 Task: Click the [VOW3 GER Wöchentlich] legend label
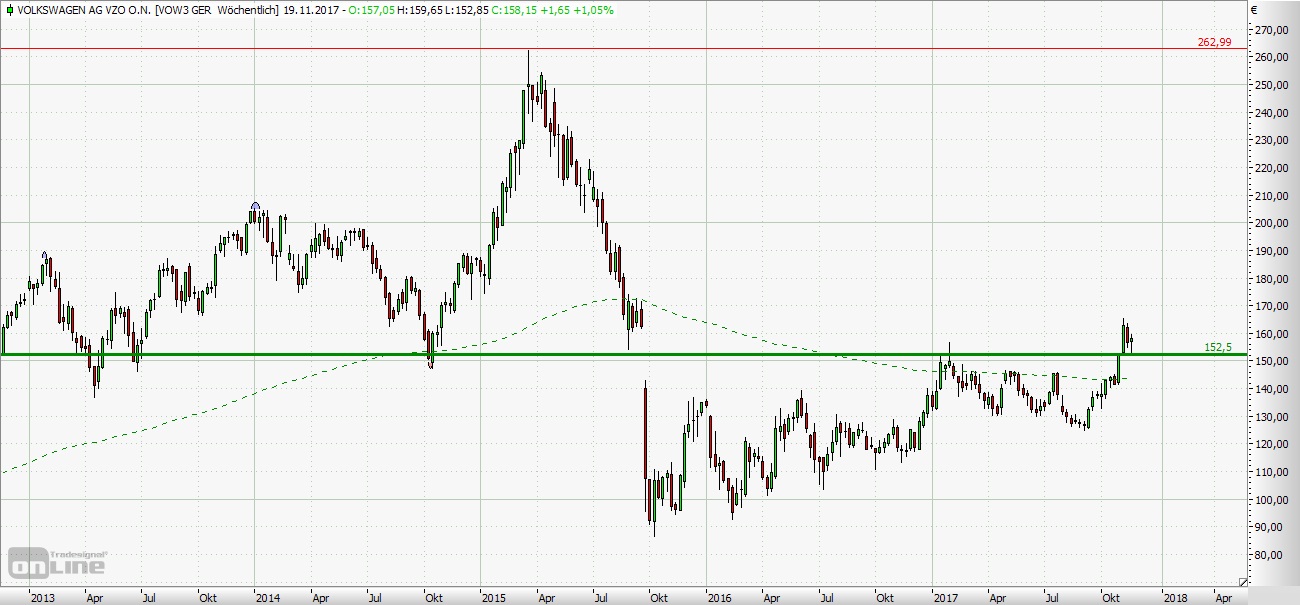coord(215,9)
